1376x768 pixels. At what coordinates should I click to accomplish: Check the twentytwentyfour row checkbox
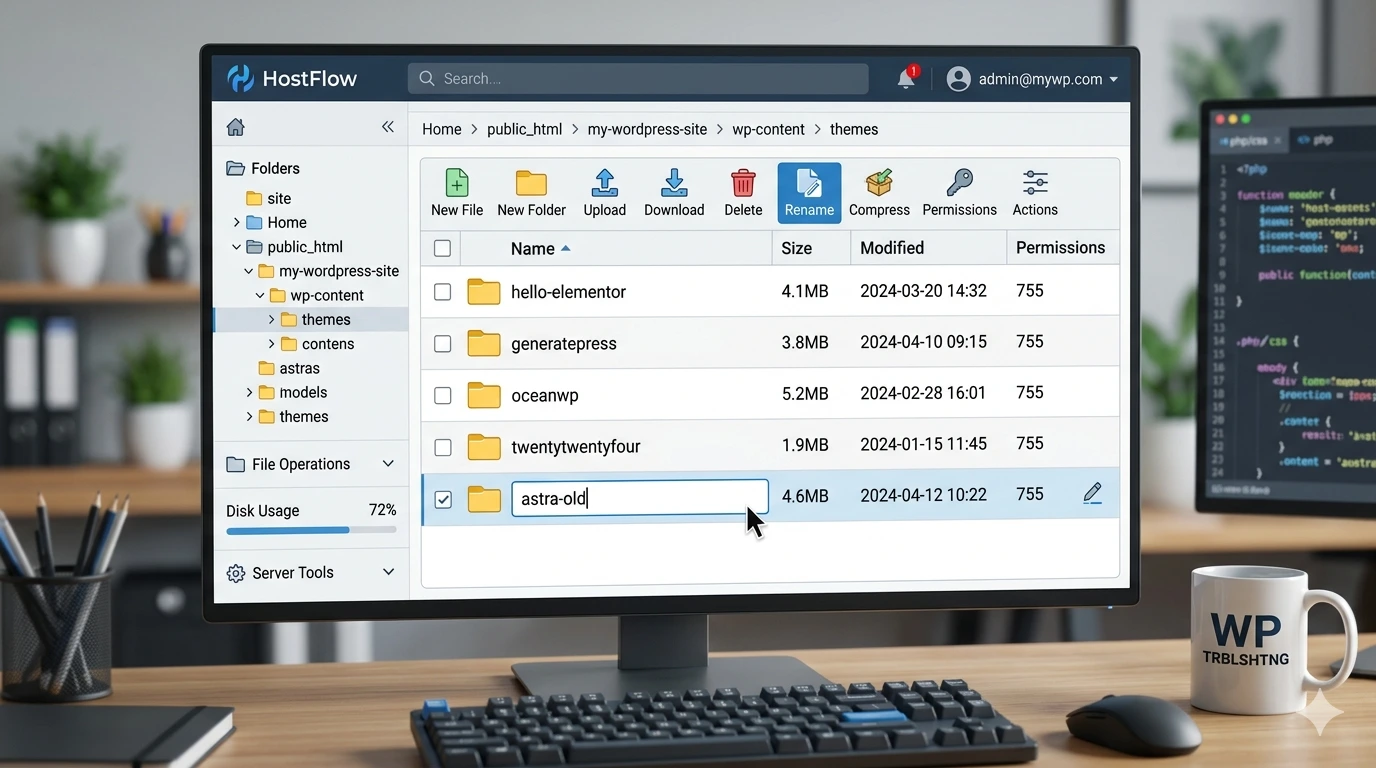442,447
